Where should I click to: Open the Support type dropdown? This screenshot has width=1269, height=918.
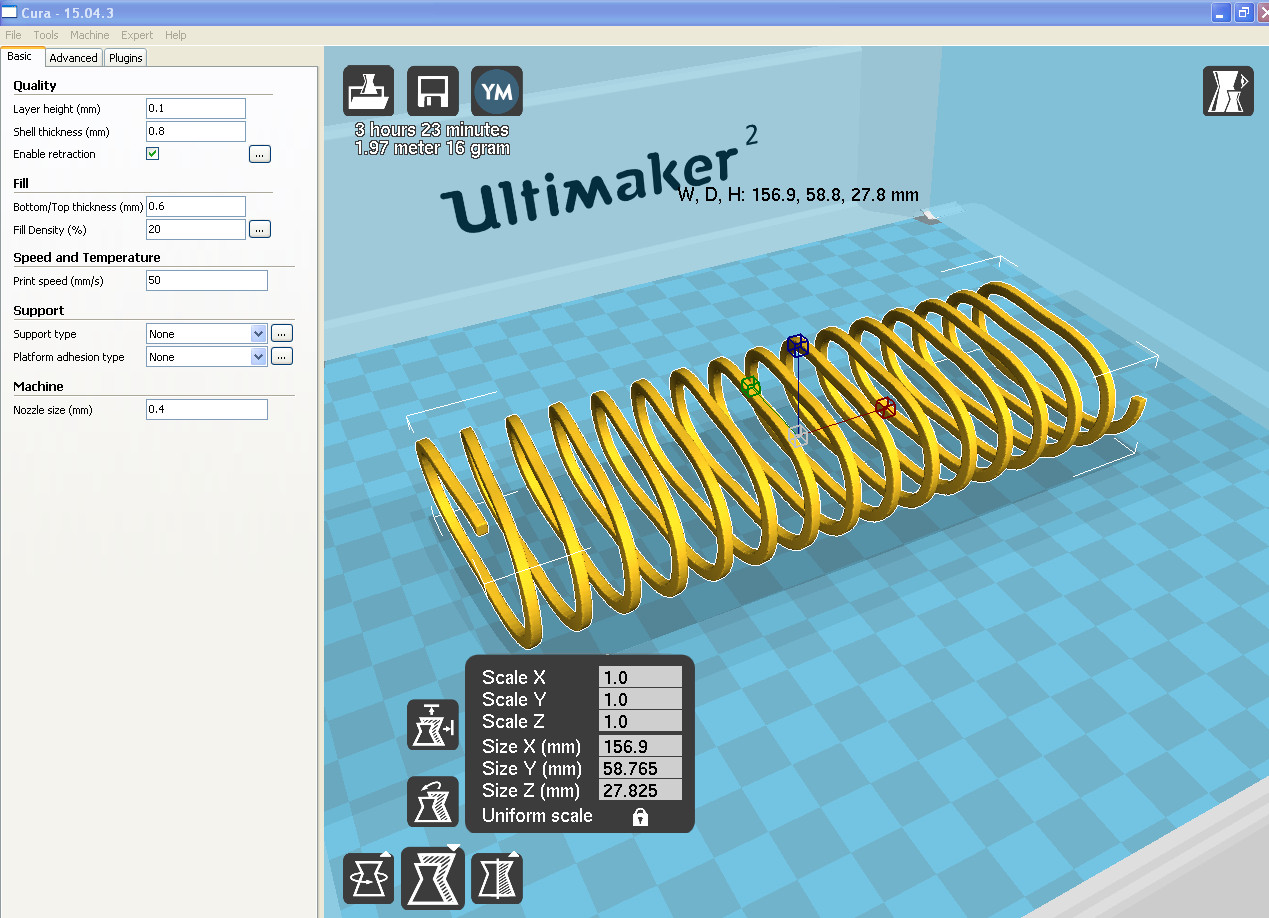tap(206, 333)
